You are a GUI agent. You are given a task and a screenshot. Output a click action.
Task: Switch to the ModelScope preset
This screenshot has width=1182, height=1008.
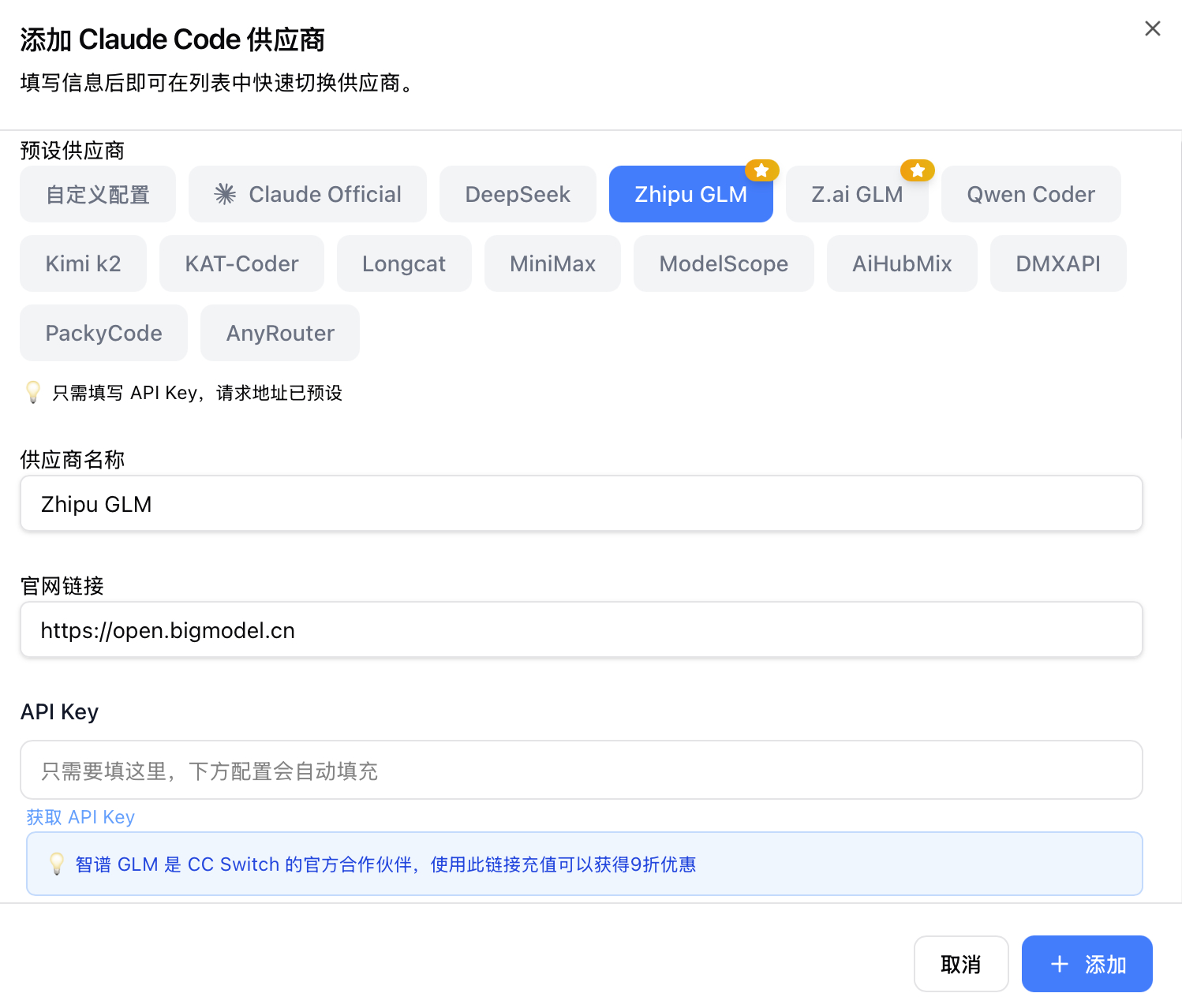(723, 263)
